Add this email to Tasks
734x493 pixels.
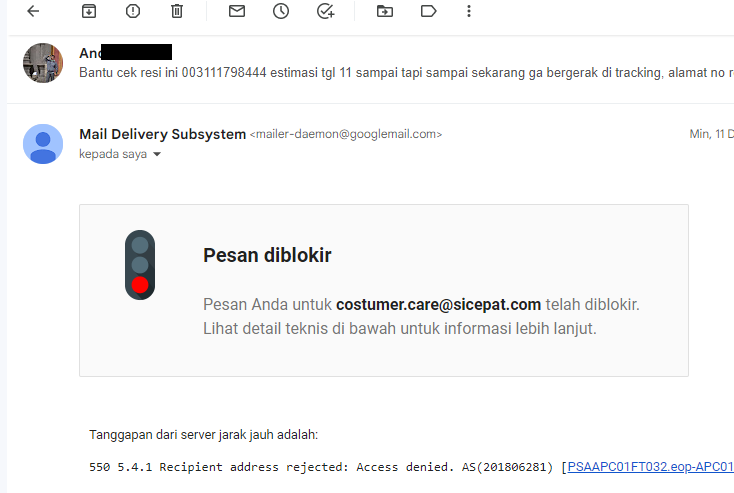[x=325, y=11]
